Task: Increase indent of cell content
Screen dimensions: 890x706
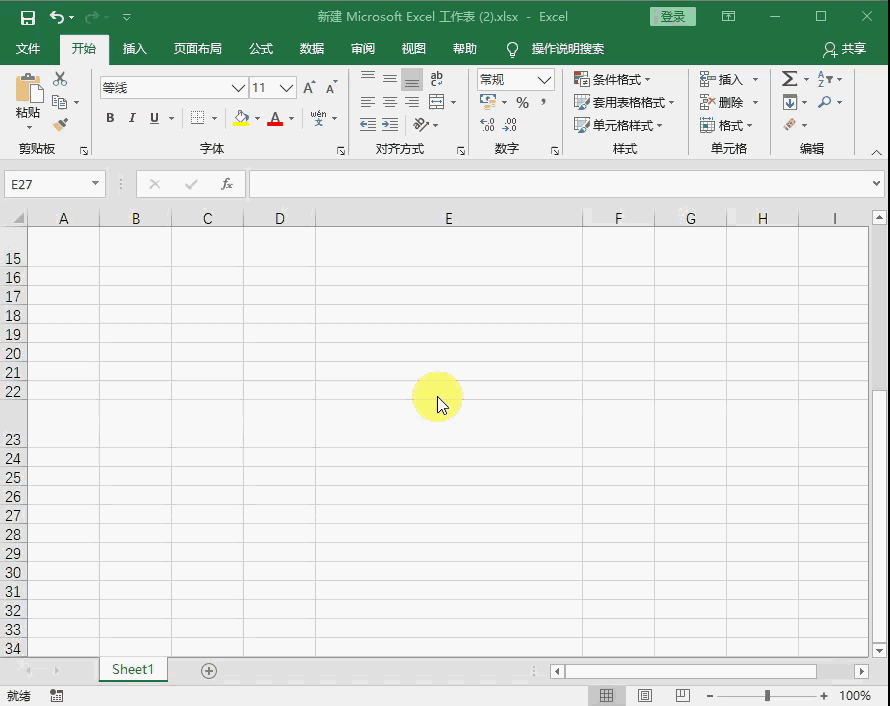Action: [x=390, y=124]
